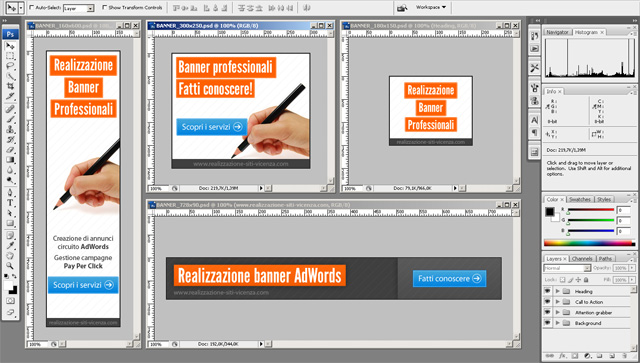Enable the Auto-Select checkbox
The image size is (640, 363).
31,7
